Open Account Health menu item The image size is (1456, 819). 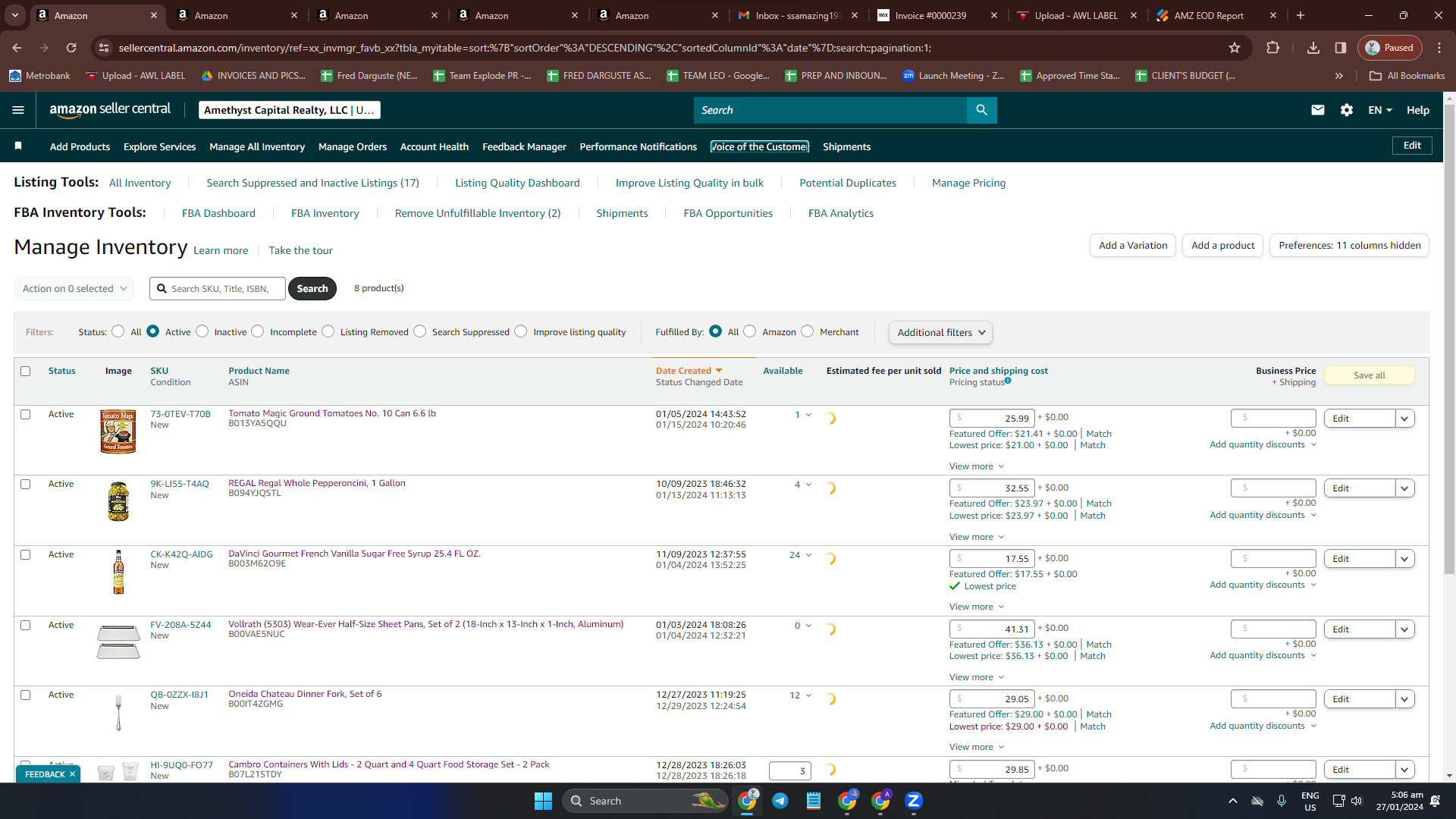pos(435,146)
